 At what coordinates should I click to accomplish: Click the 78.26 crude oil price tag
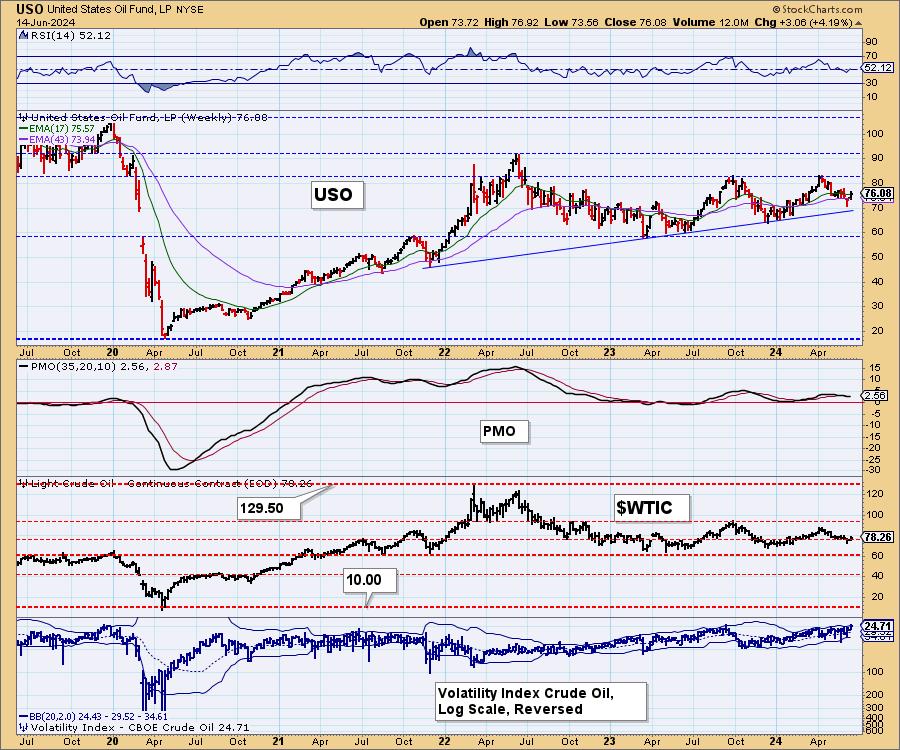[878, 537]
